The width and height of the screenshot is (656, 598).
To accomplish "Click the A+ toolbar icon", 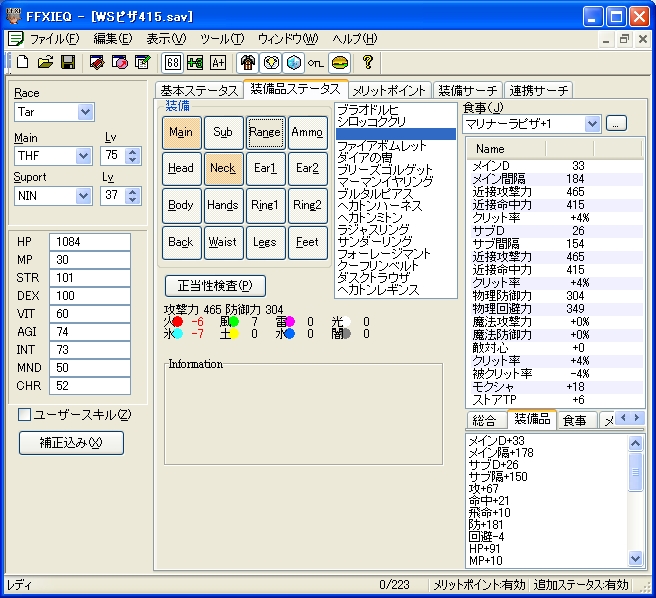I will pyautogui.click(x=218, y=62).
